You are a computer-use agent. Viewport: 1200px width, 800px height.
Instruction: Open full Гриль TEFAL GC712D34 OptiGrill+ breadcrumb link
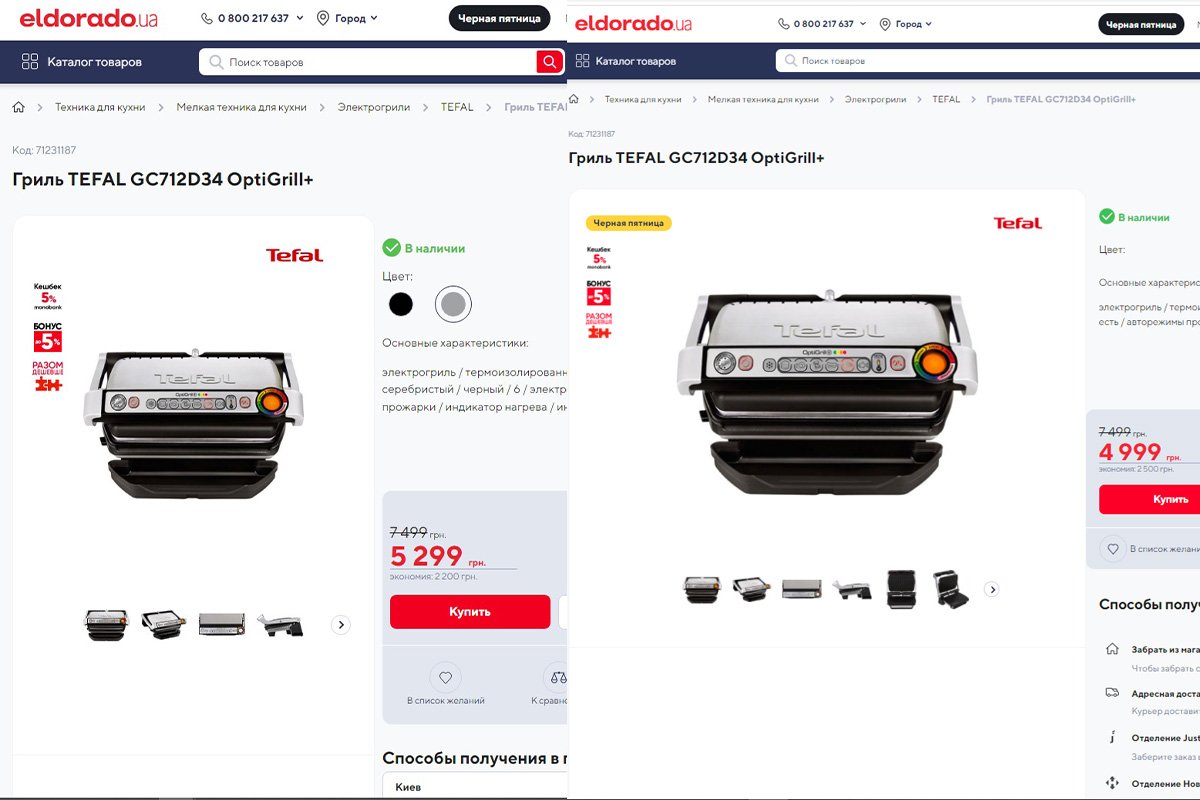coord(1061,99)
